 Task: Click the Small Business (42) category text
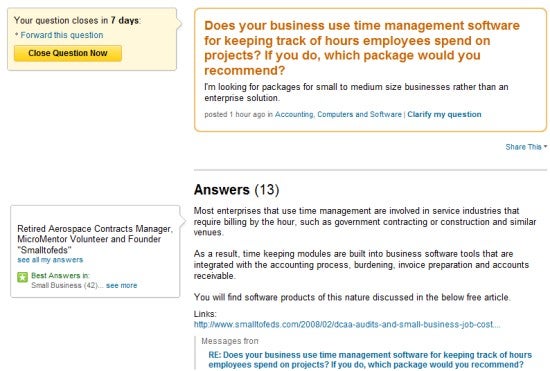point(65,285)
